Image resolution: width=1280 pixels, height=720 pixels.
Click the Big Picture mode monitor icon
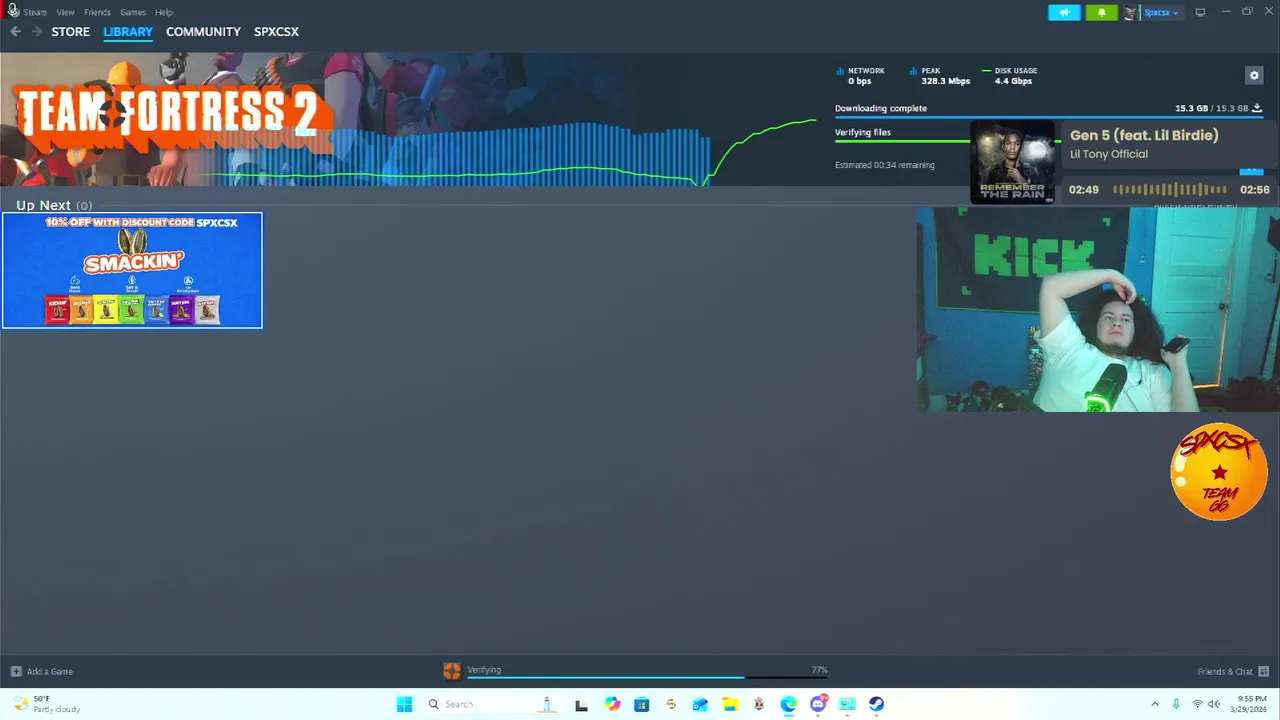point(1200,12)
